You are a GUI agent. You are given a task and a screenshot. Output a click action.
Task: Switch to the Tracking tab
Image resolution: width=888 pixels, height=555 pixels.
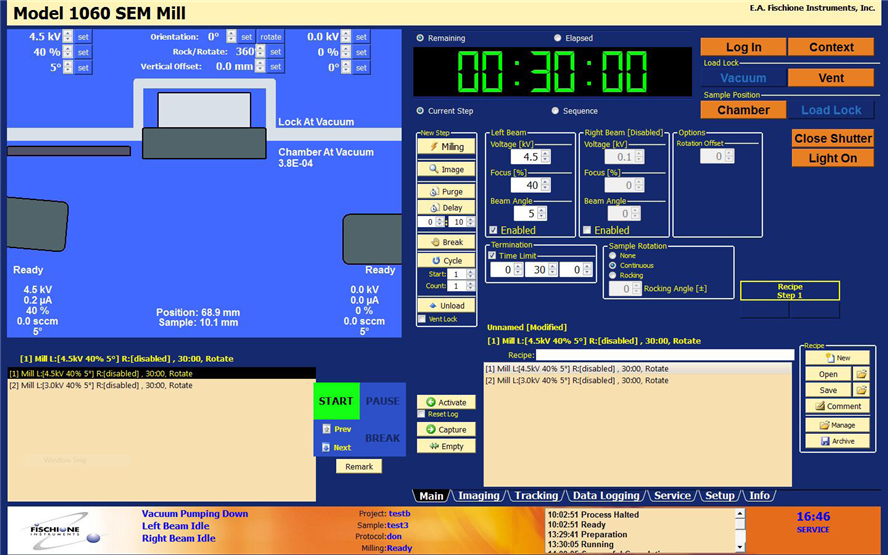pos(536,496)
